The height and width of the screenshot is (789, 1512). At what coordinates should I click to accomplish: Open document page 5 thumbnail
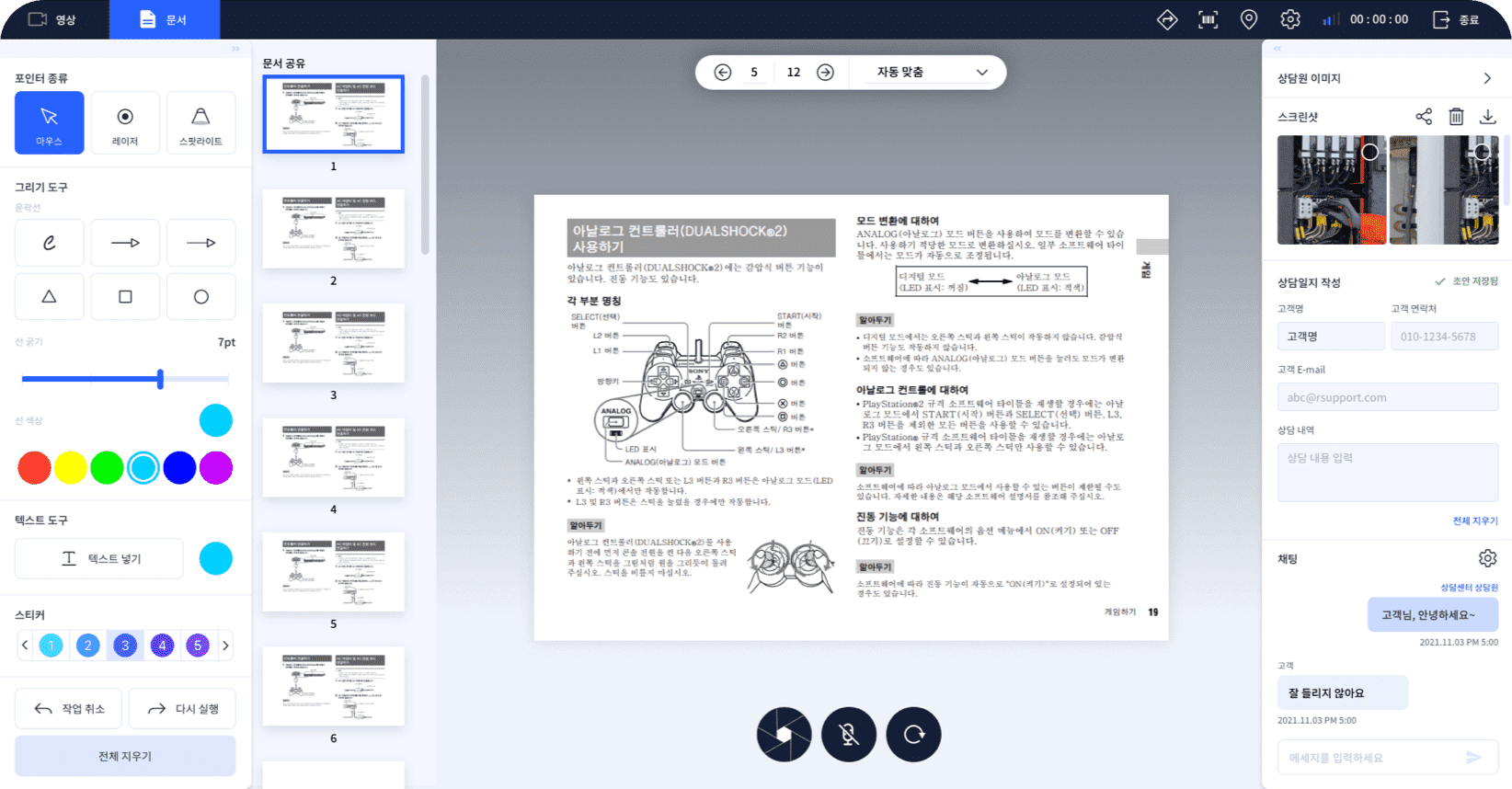(x=333, y=572)
